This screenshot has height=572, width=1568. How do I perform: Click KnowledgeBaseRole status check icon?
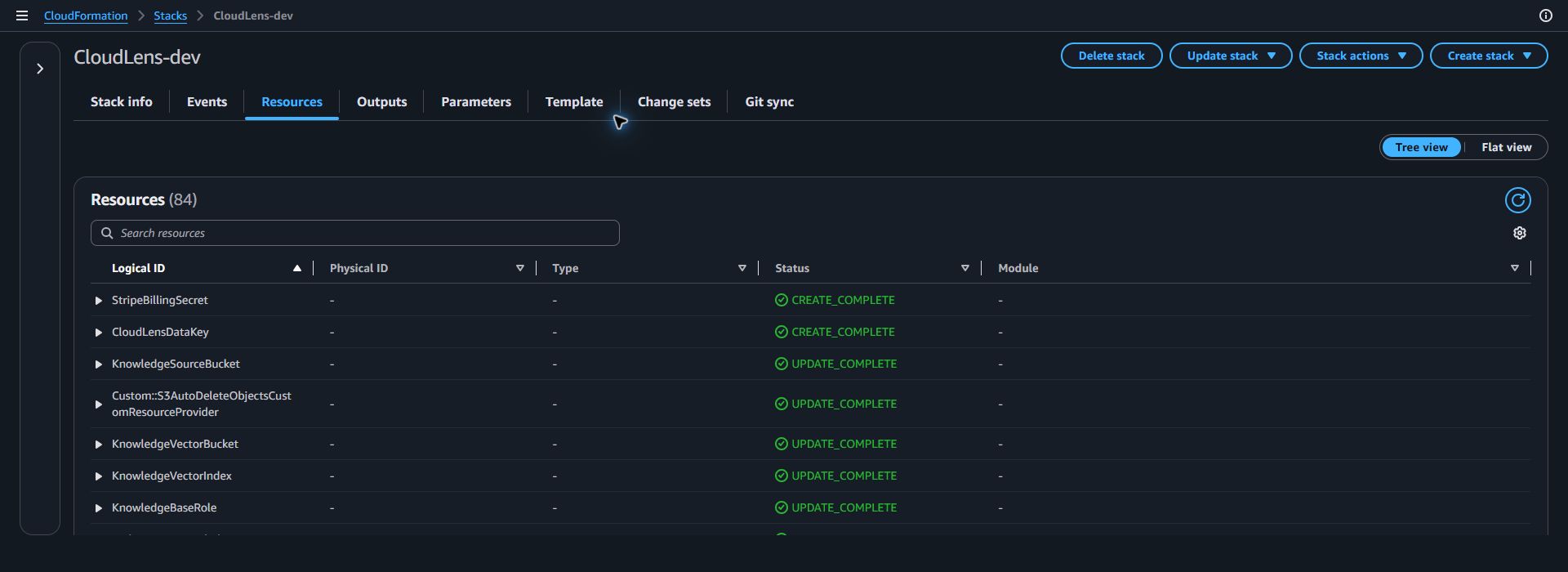tap(782, 507)
